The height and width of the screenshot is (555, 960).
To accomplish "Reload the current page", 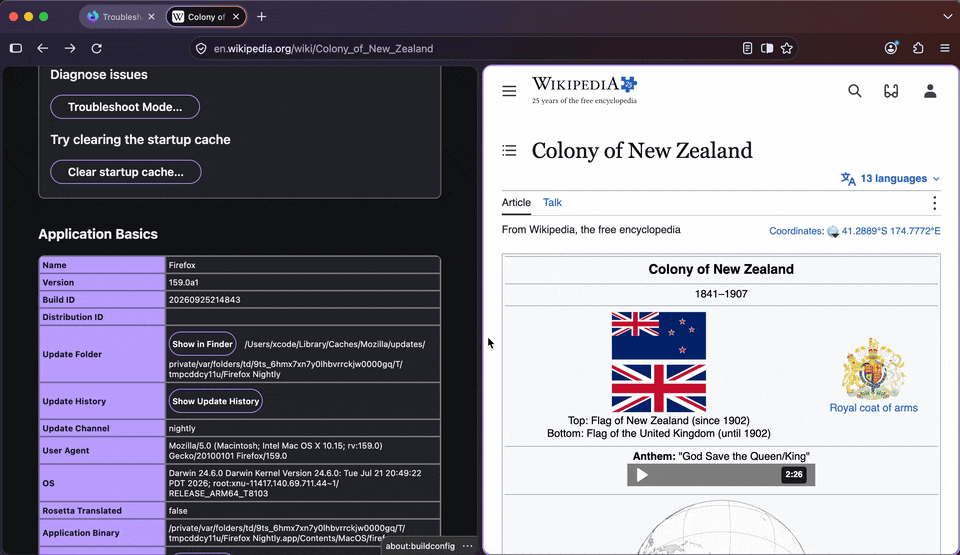I will [x=97, y=48].
